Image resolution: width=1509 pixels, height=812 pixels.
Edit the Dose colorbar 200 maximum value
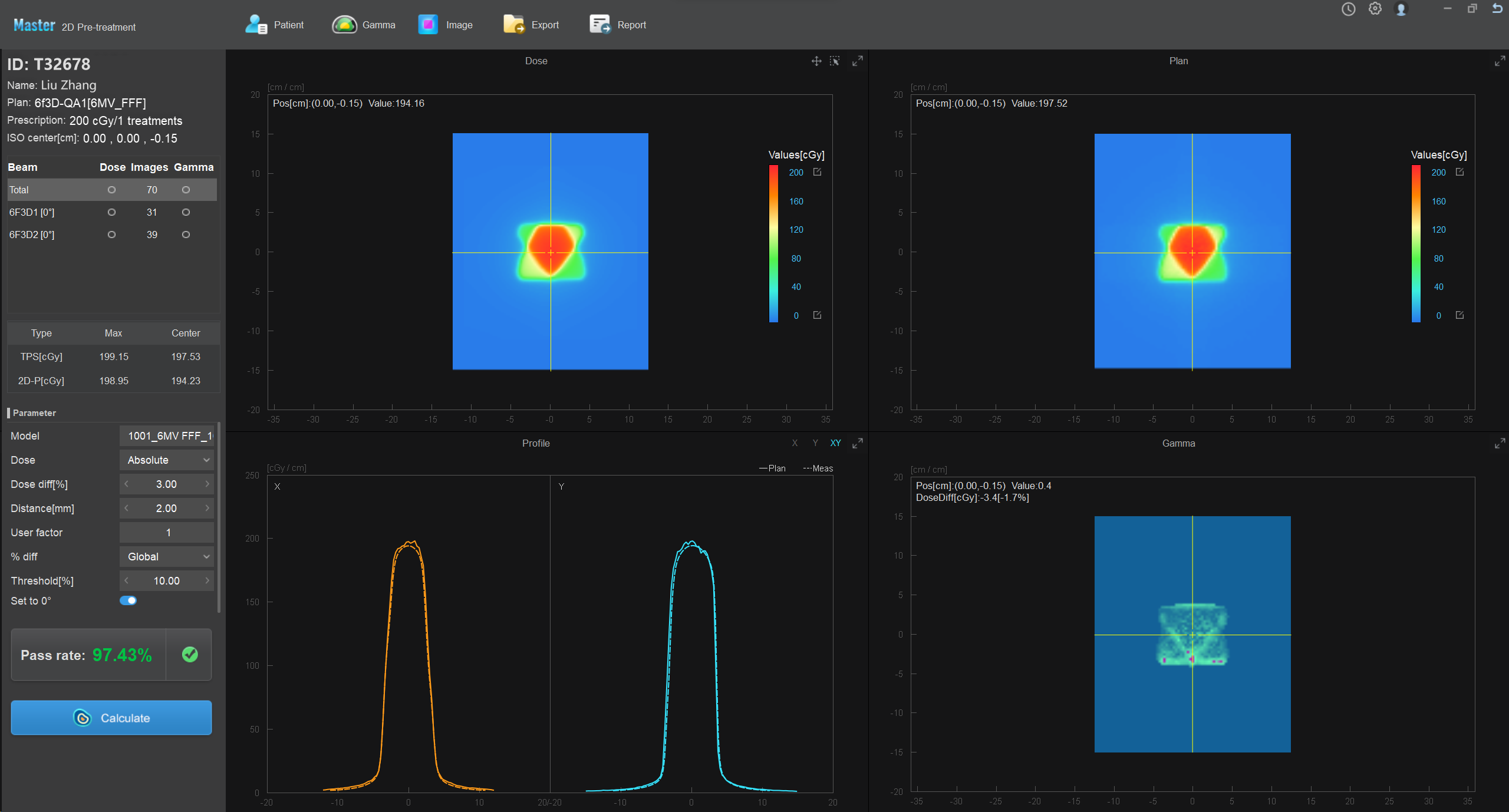817,172
